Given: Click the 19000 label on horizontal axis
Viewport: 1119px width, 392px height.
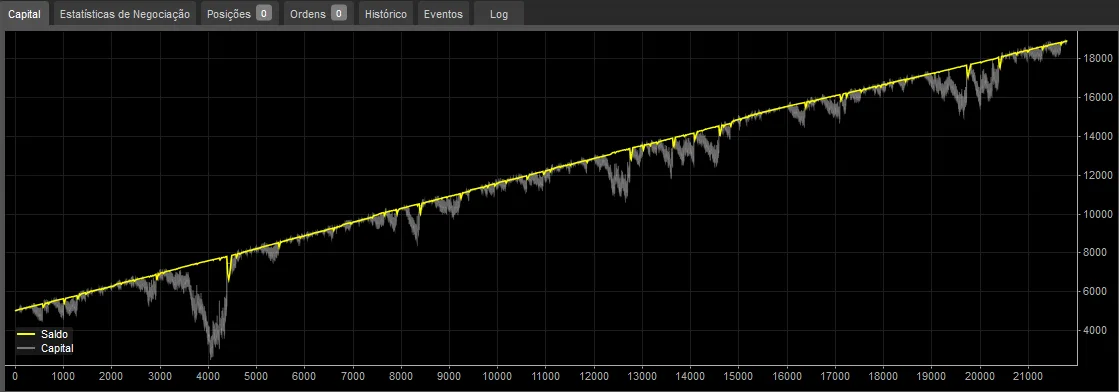Looking at the screenshot, I should point(931,376).
